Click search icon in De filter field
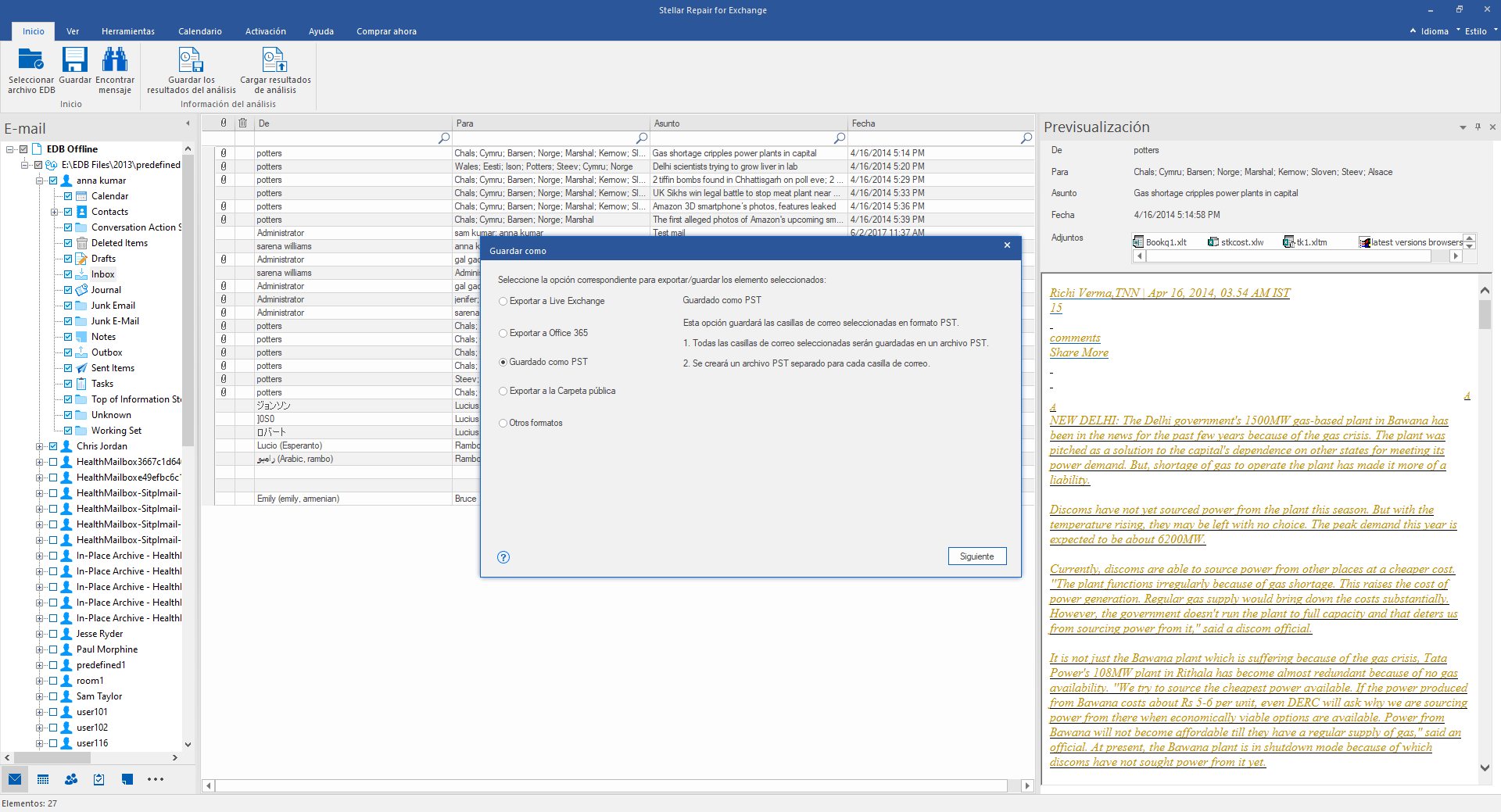 [444, 138]
